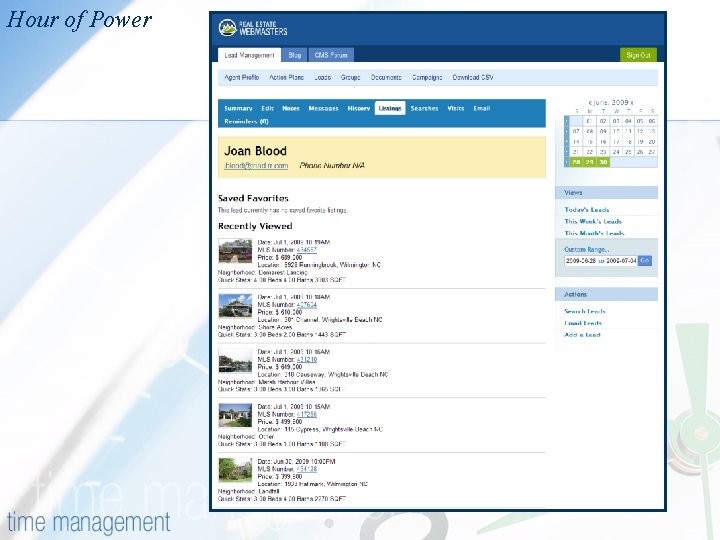Screen dimensions: 720x540
Task: Open the Runningbrook, Wilmington listing thumbnail
Action: tap(235, 250)
